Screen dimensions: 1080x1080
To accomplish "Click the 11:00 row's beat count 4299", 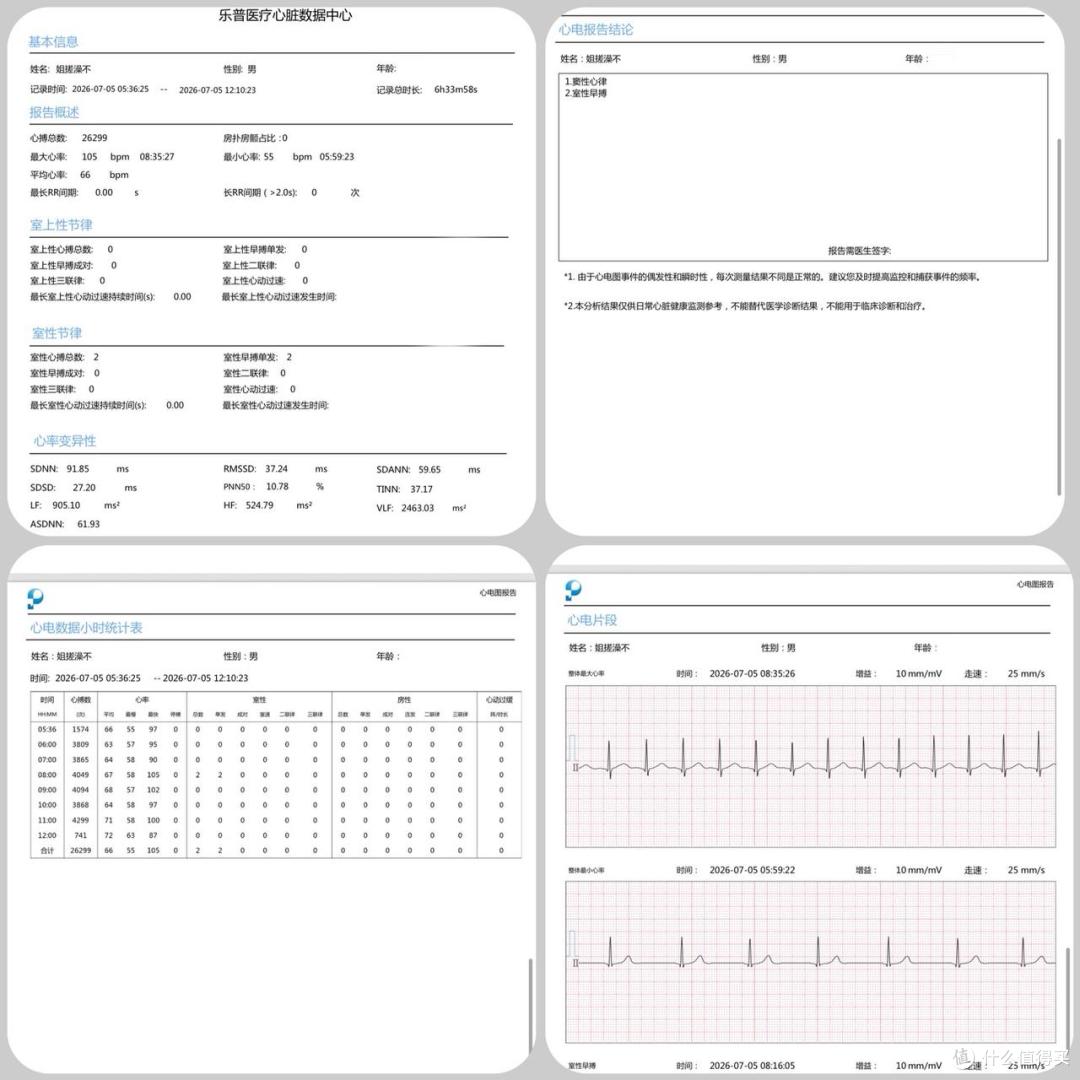I will pyautogui.click(x=81, y=820).
